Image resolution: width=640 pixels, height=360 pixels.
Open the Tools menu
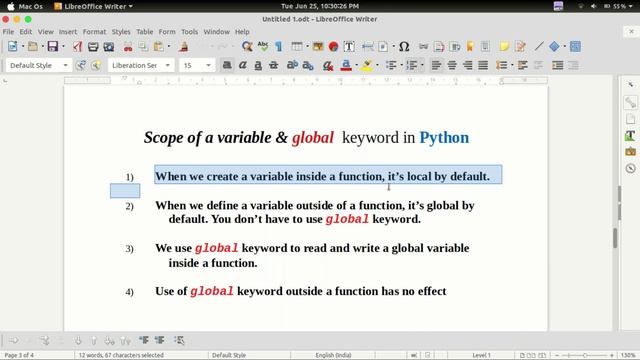[x=189, y=31]
